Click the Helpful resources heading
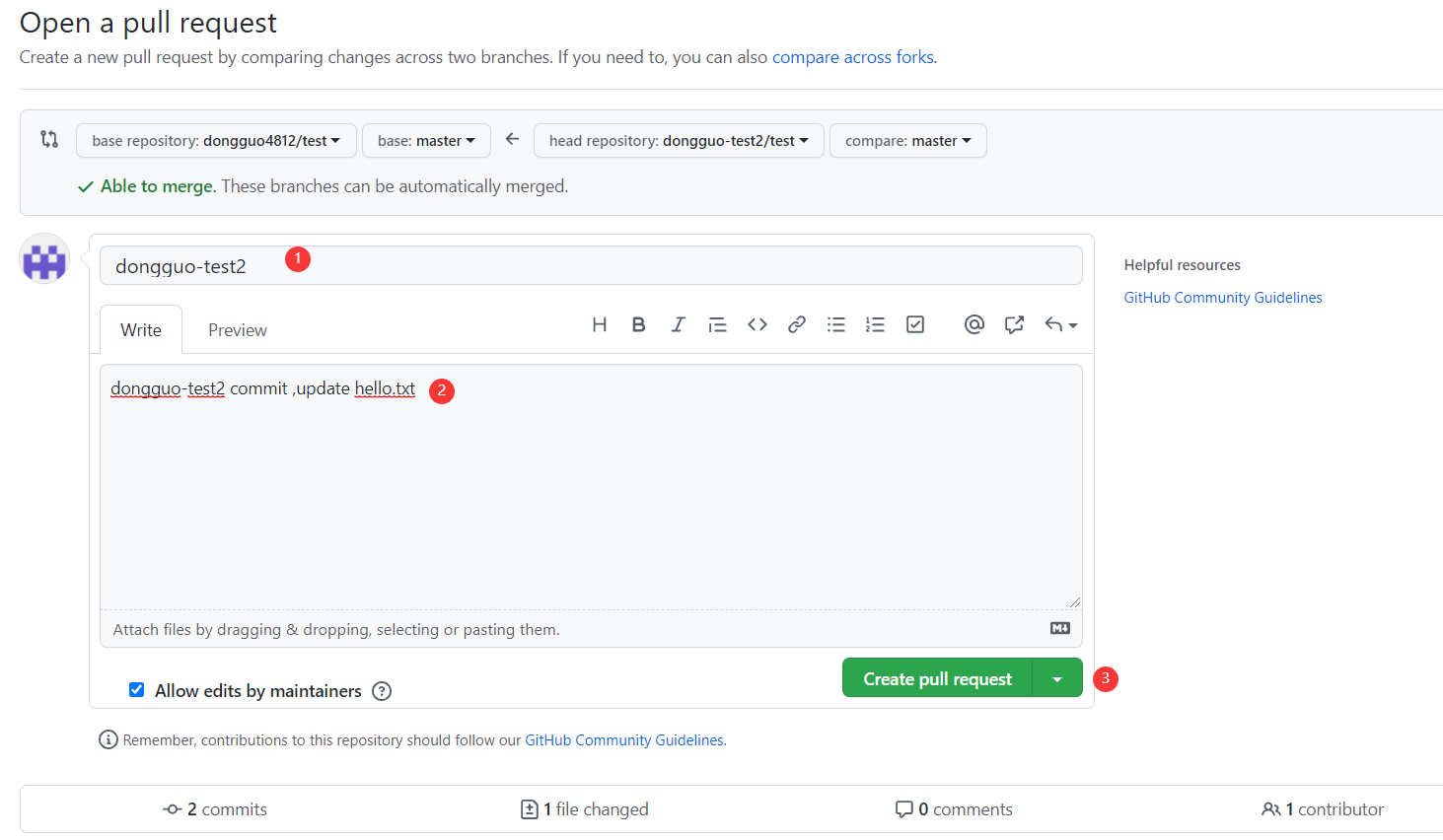The image size is (1443, 840). pos(1182,264)
